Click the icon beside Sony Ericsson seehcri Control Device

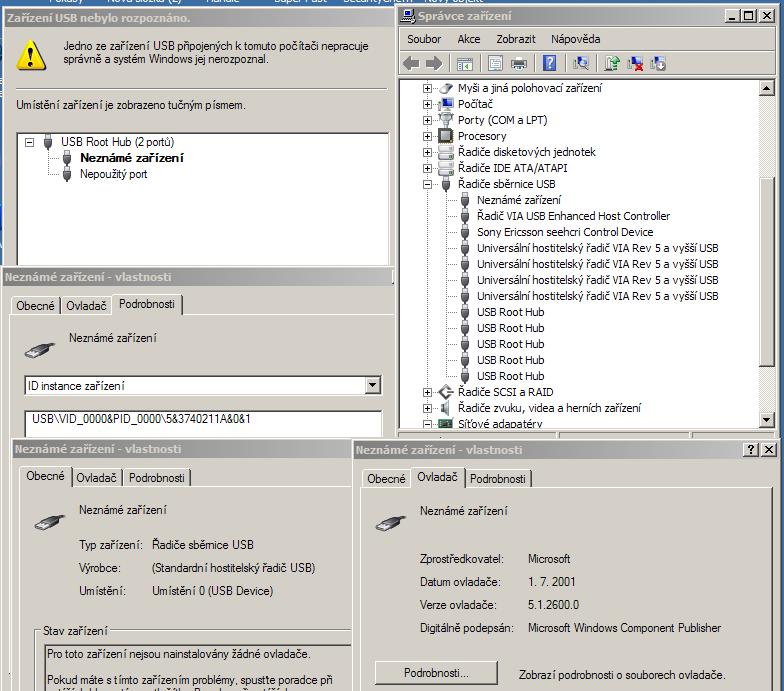[x=465, y=232]
